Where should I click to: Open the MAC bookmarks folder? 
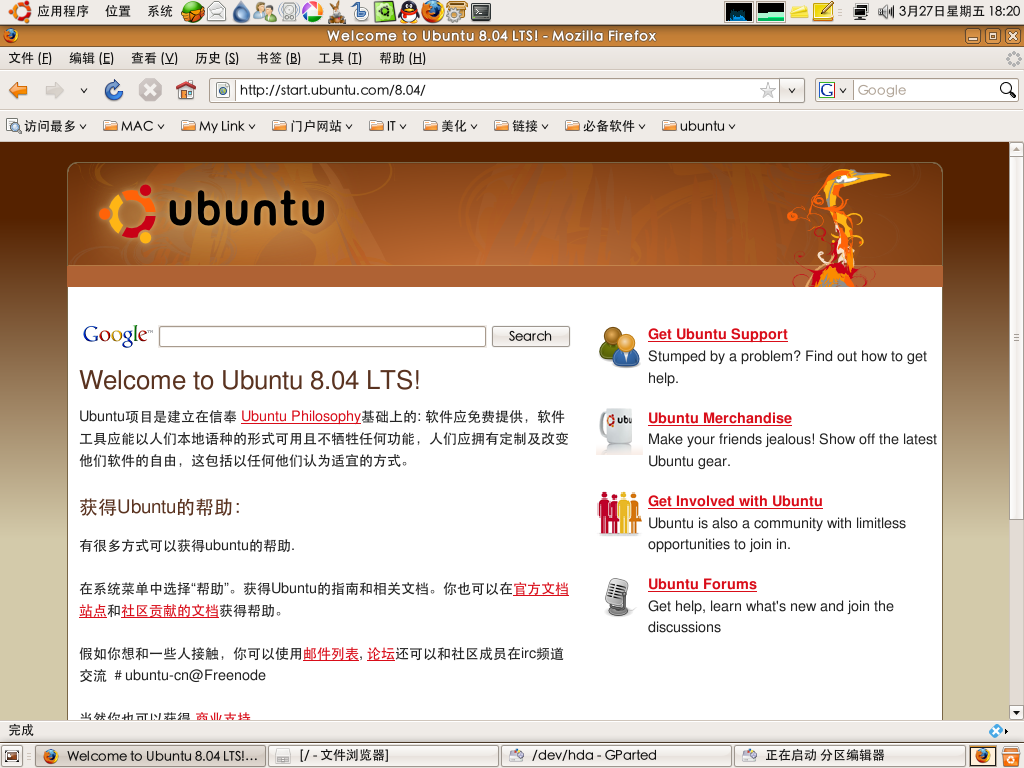pyautogui.click(x=133, y=126)
